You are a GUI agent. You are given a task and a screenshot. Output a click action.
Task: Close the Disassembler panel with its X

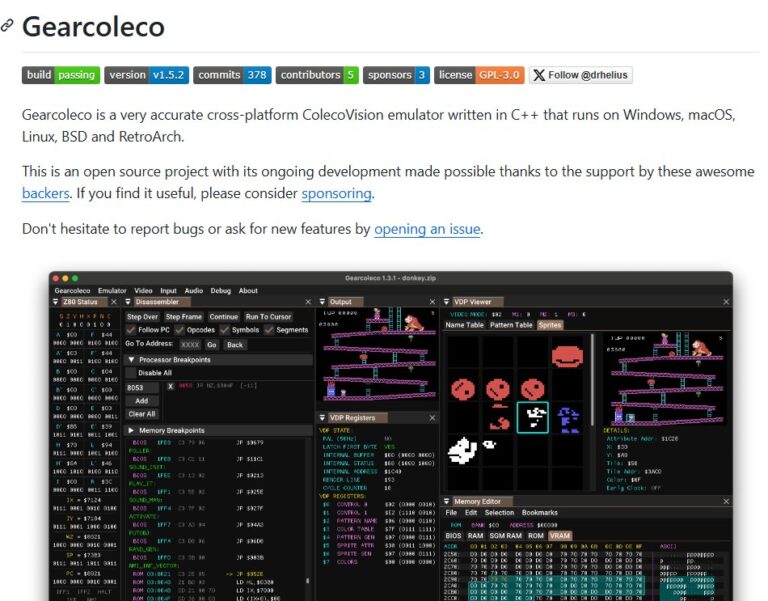point(308,302)
